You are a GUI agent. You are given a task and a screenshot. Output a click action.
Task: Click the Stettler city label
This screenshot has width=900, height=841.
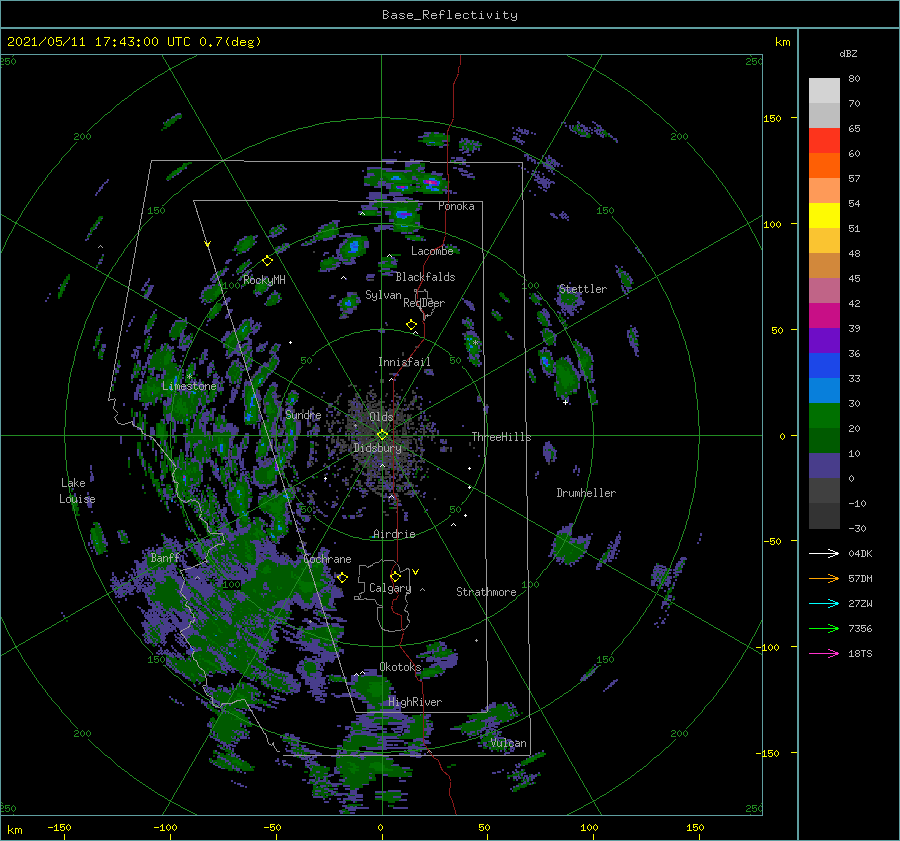583,289
